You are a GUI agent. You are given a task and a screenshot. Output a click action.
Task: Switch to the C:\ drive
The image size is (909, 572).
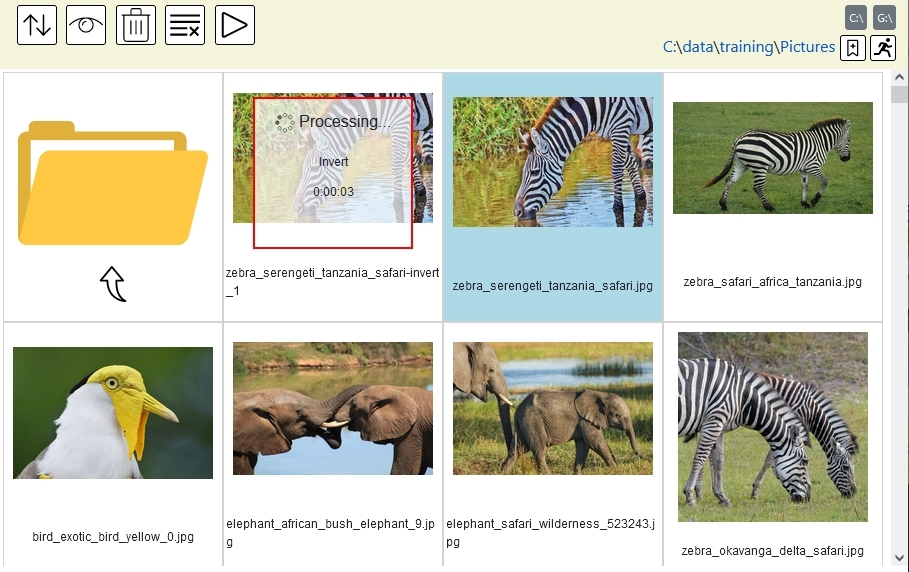pyautogui.click(x=856, y=17)
